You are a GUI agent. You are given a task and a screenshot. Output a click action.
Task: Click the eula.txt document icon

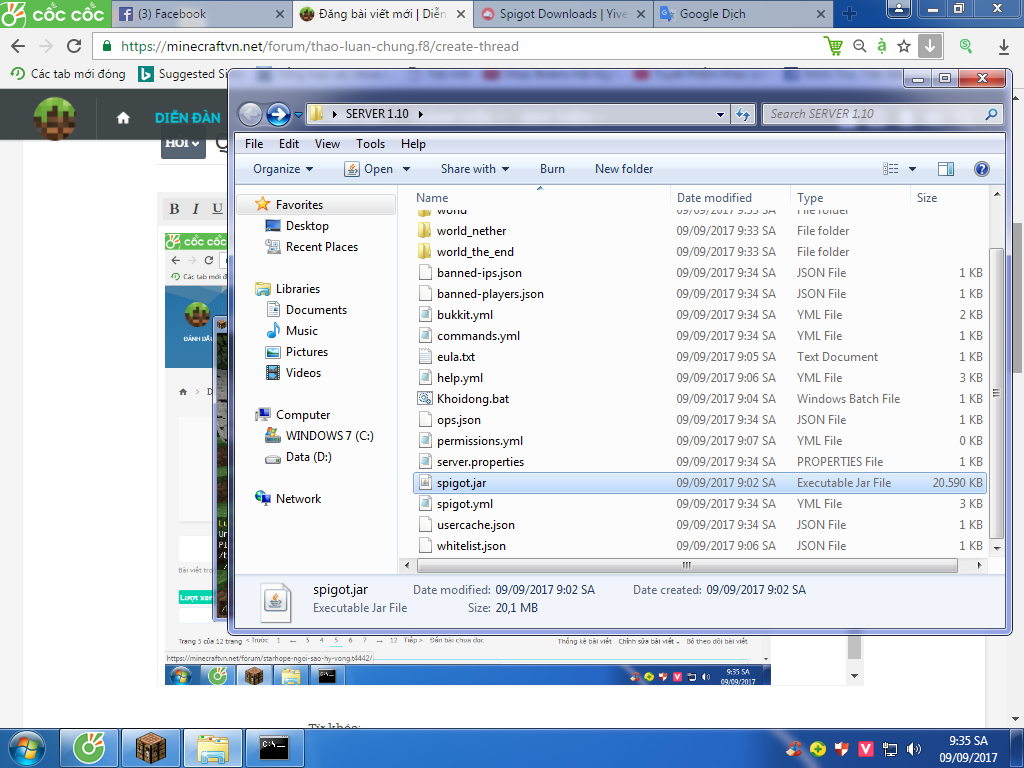[424, 357]
